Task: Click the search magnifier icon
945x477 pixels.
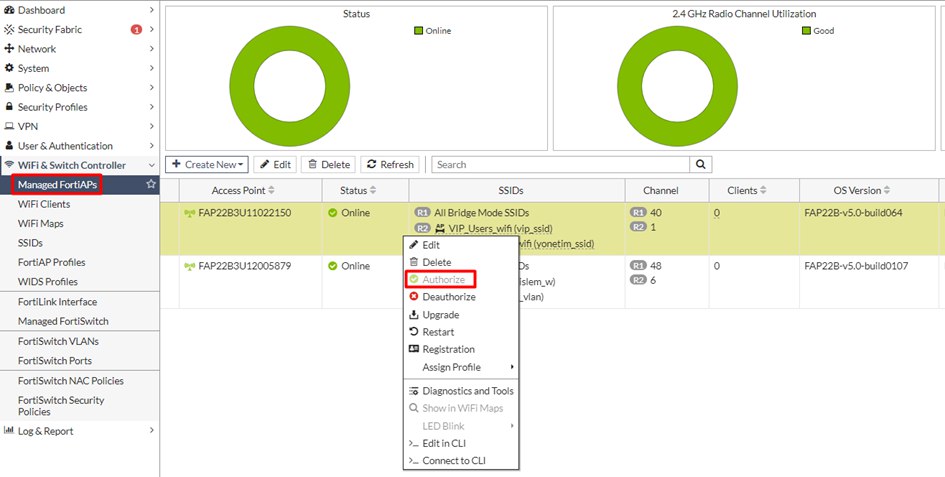Action: click(701, 165)
